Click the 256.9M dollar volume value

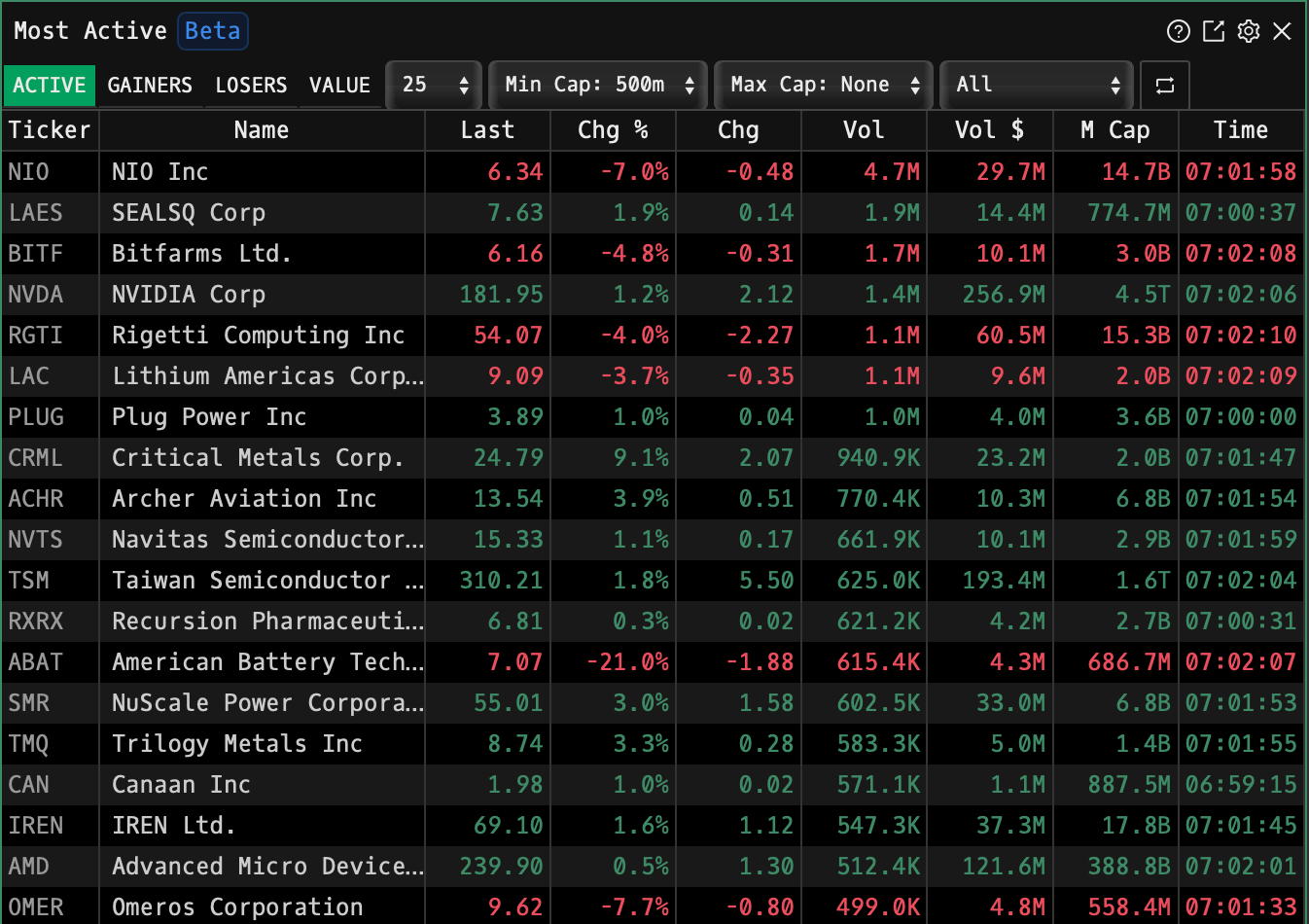[1004, 295]
